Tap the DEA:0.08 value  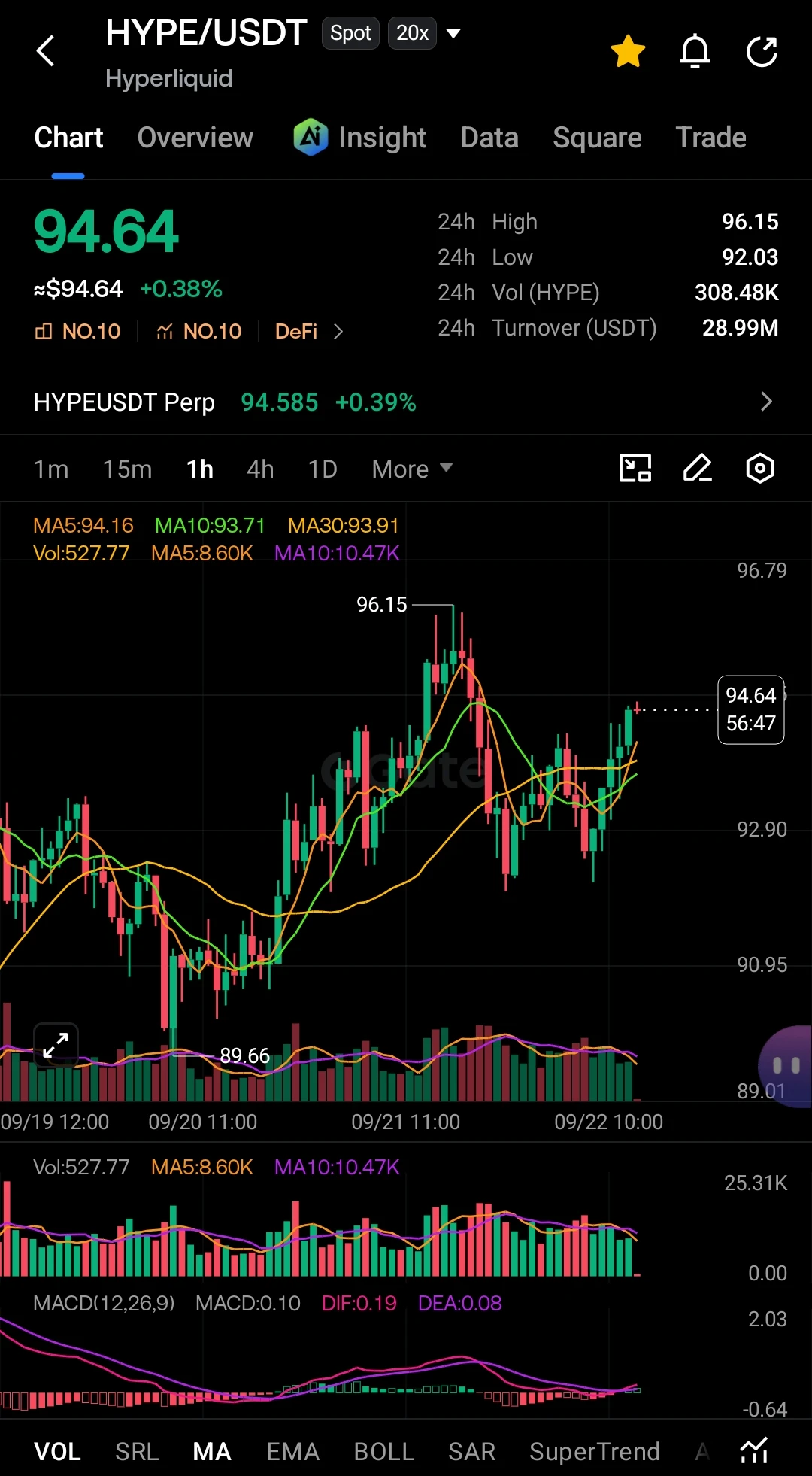point(459,1304)
